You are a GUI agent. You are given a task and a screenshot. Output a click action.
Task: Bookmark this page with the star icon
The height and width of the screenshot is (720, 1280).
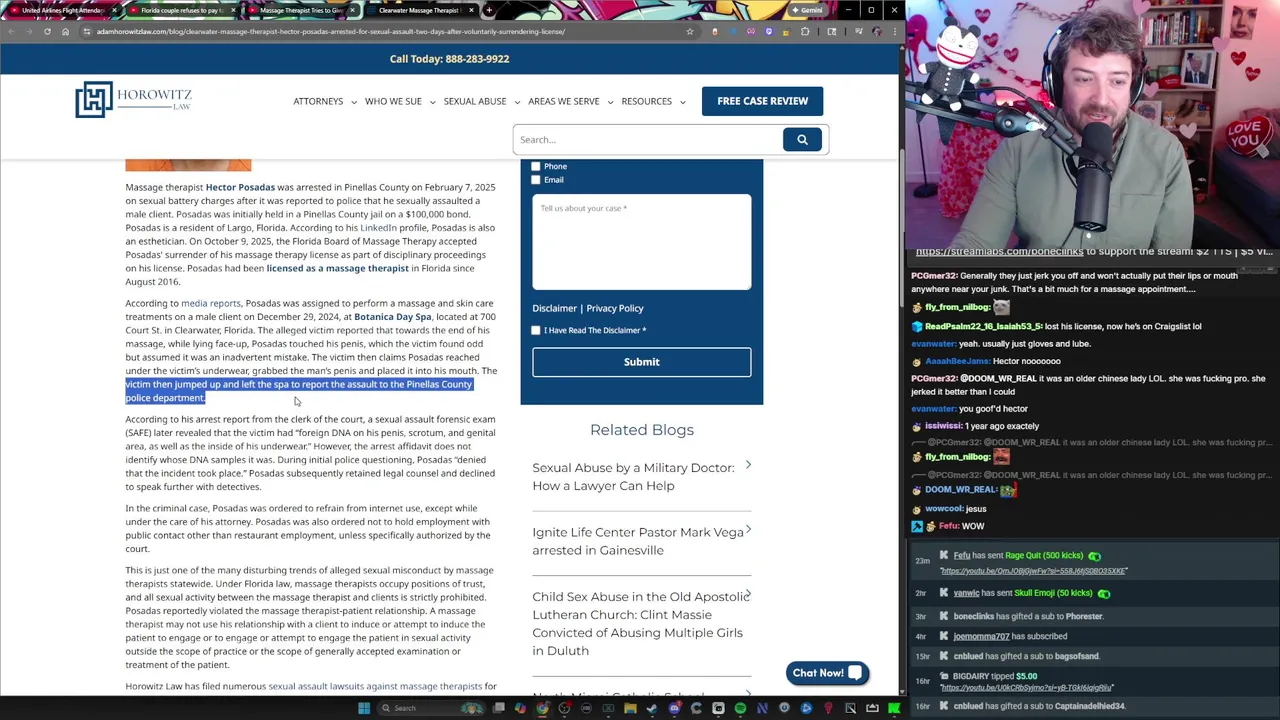689,31
